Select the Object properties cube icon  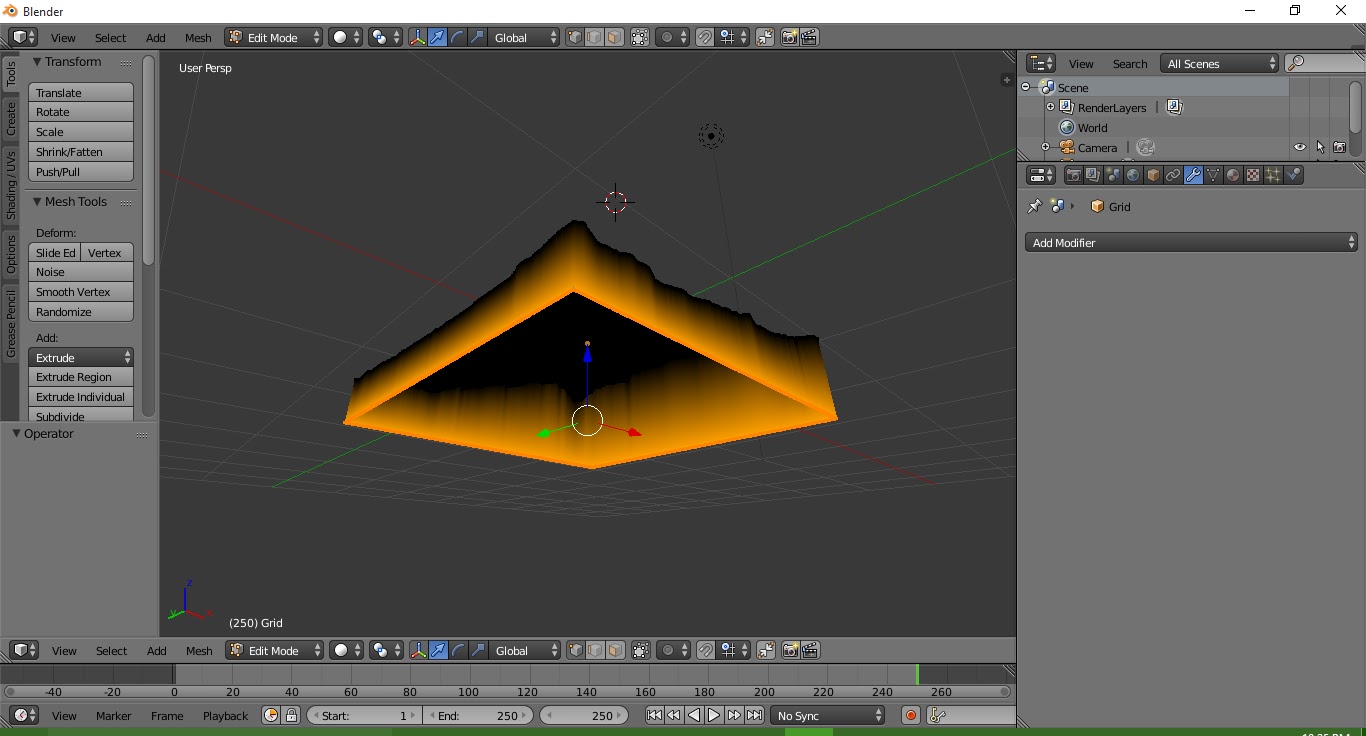click(x=1153, y=175)
